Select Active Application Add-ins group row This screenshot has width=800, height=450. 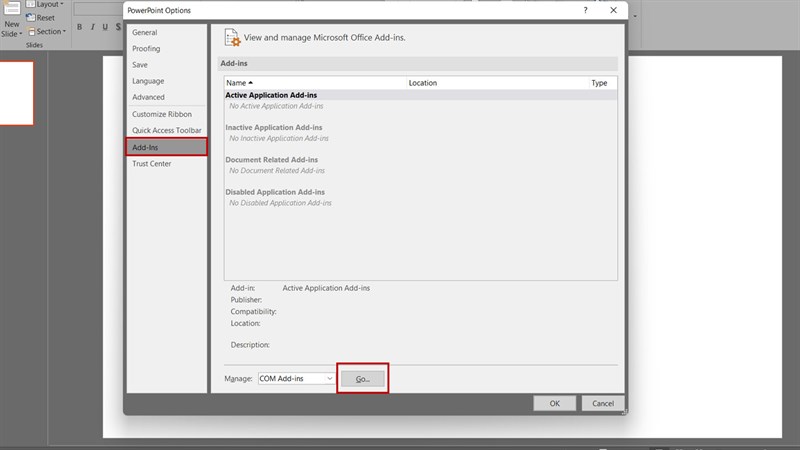(x=420, y=95)
